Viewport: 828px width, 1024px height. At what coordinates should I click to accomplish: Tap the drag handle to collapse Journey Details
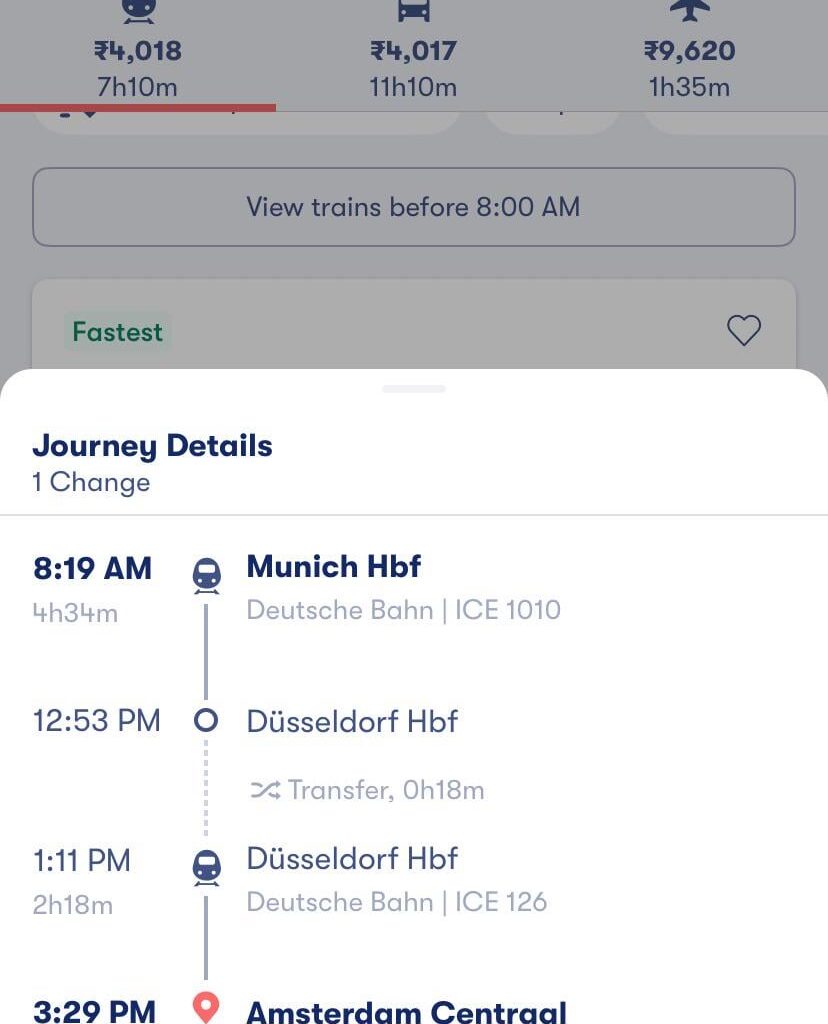pos(413,389)
